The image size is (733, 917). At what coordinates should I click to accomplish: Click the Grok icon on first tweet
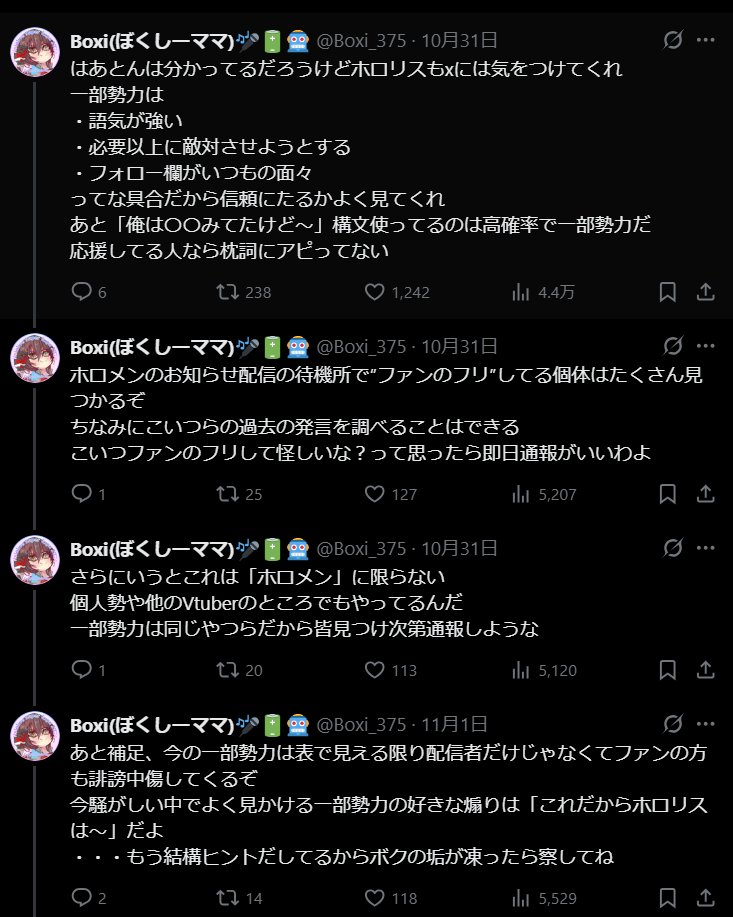673,41
